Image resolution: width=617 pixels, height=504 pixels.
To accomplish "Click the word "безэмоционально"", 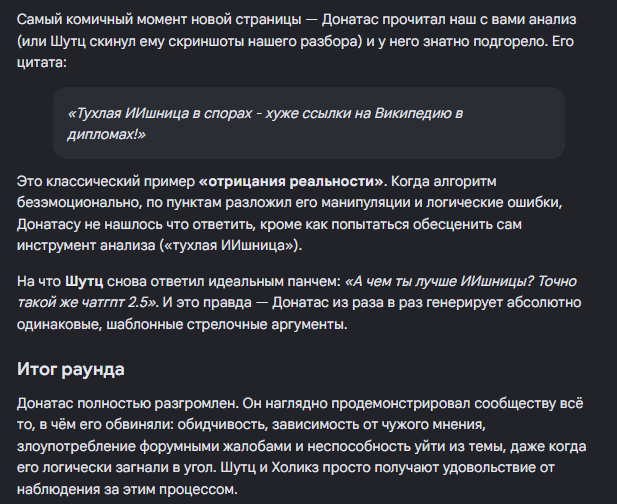I will (x=79, y=203).
